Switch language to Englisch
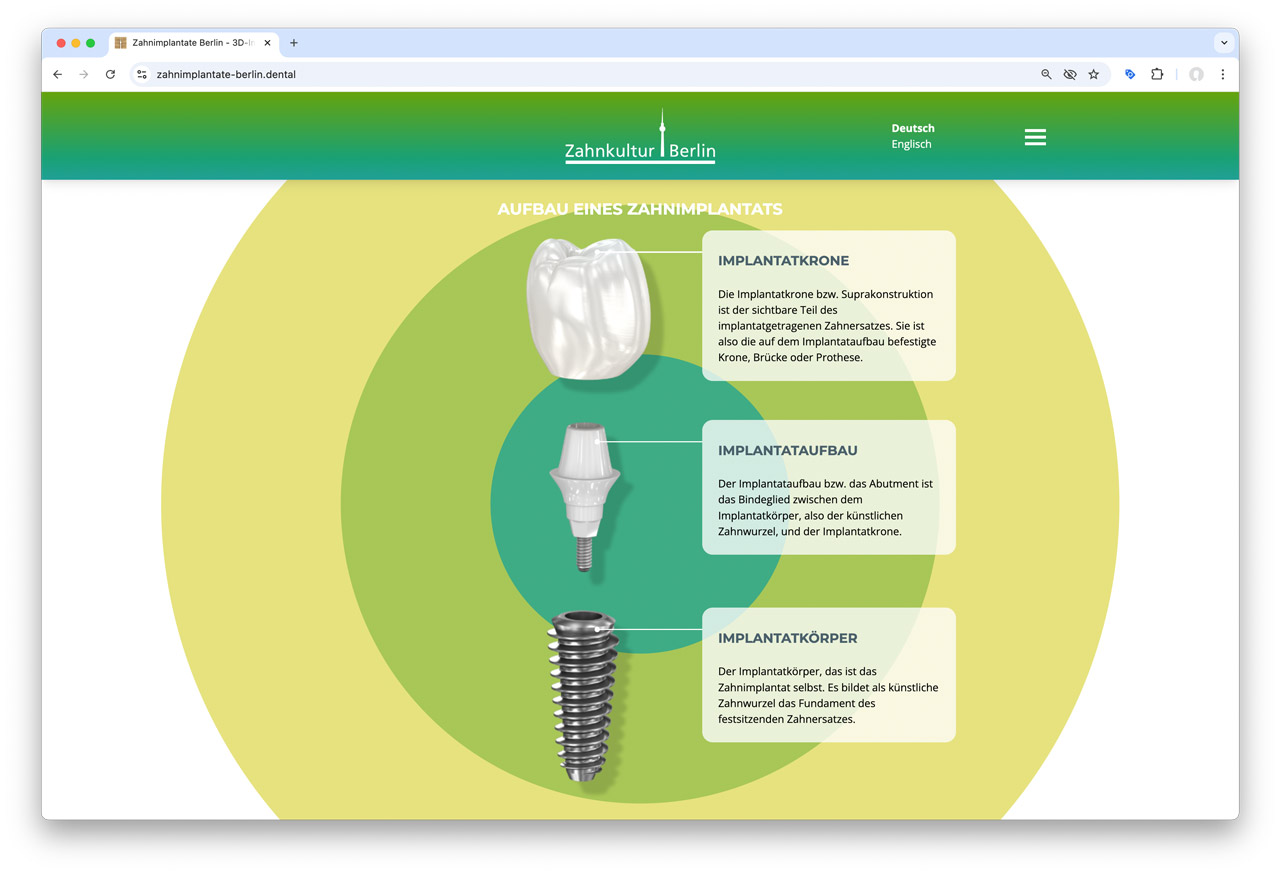Viewport: 1280px width, 874px height. [x=911, y=144]
